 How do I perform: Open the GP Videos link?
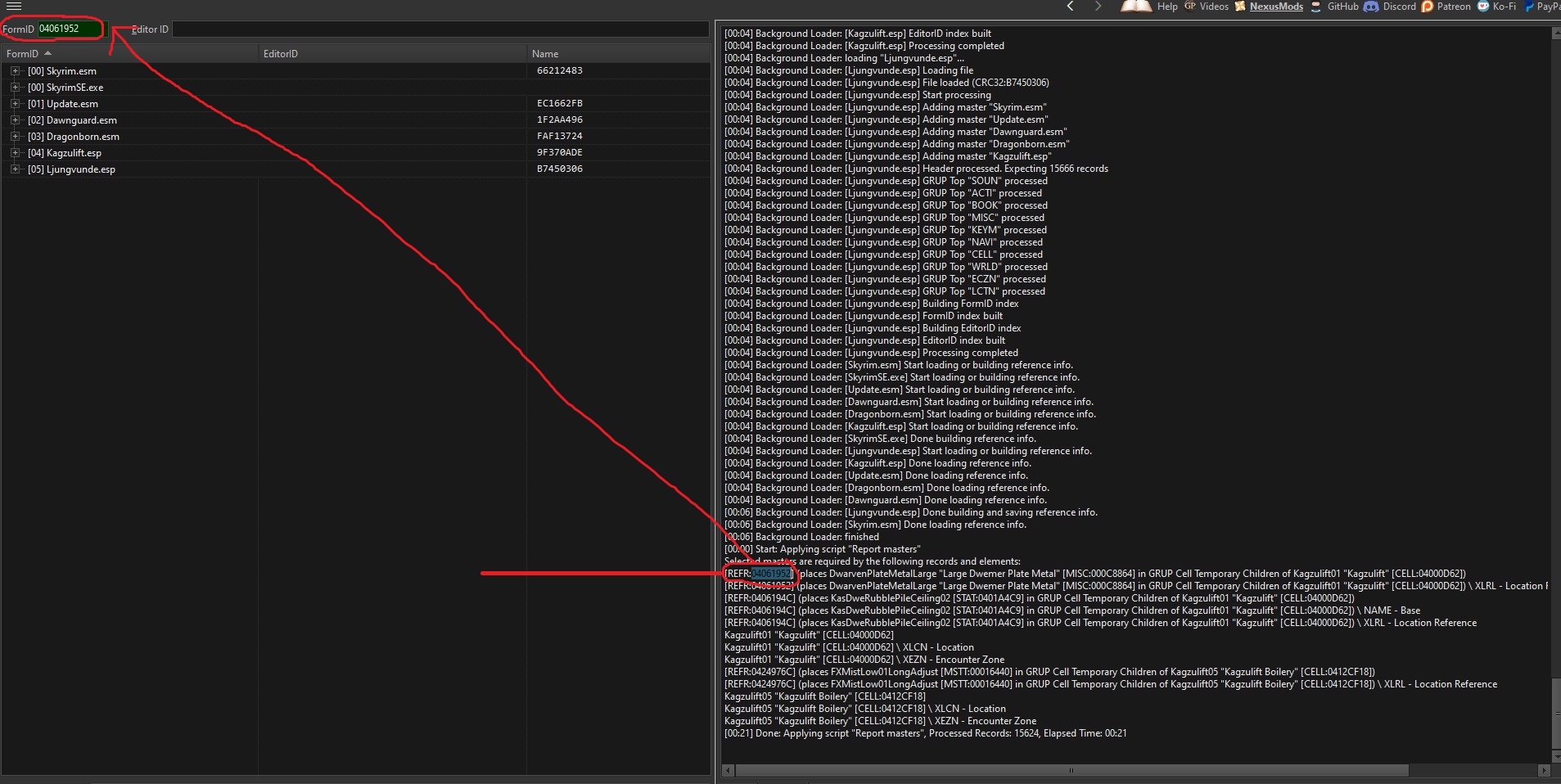point(1207,6)
